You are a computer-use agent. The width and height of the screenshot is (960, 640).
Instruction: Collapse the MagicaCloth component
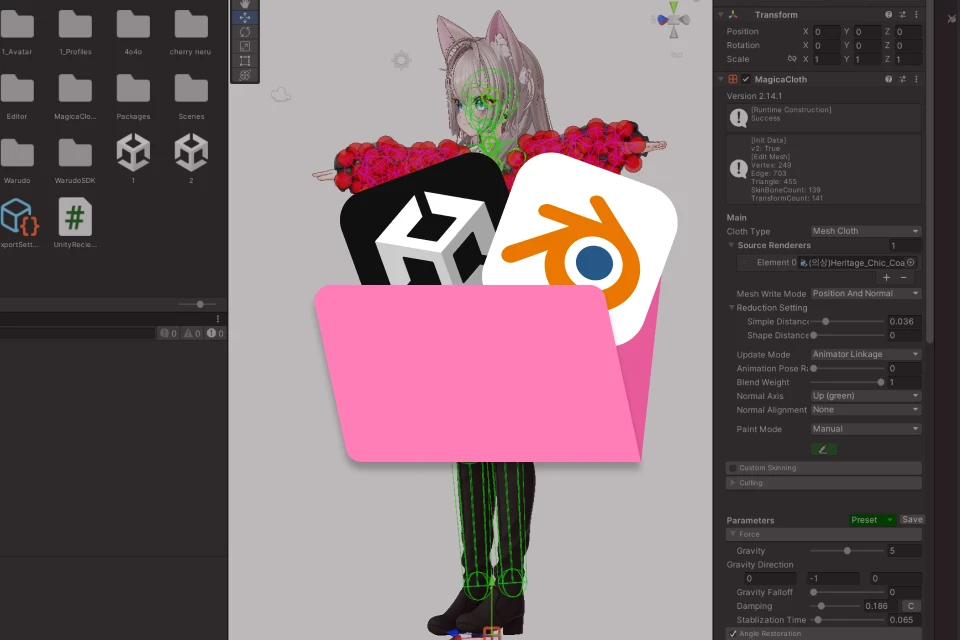click(721, 79)
